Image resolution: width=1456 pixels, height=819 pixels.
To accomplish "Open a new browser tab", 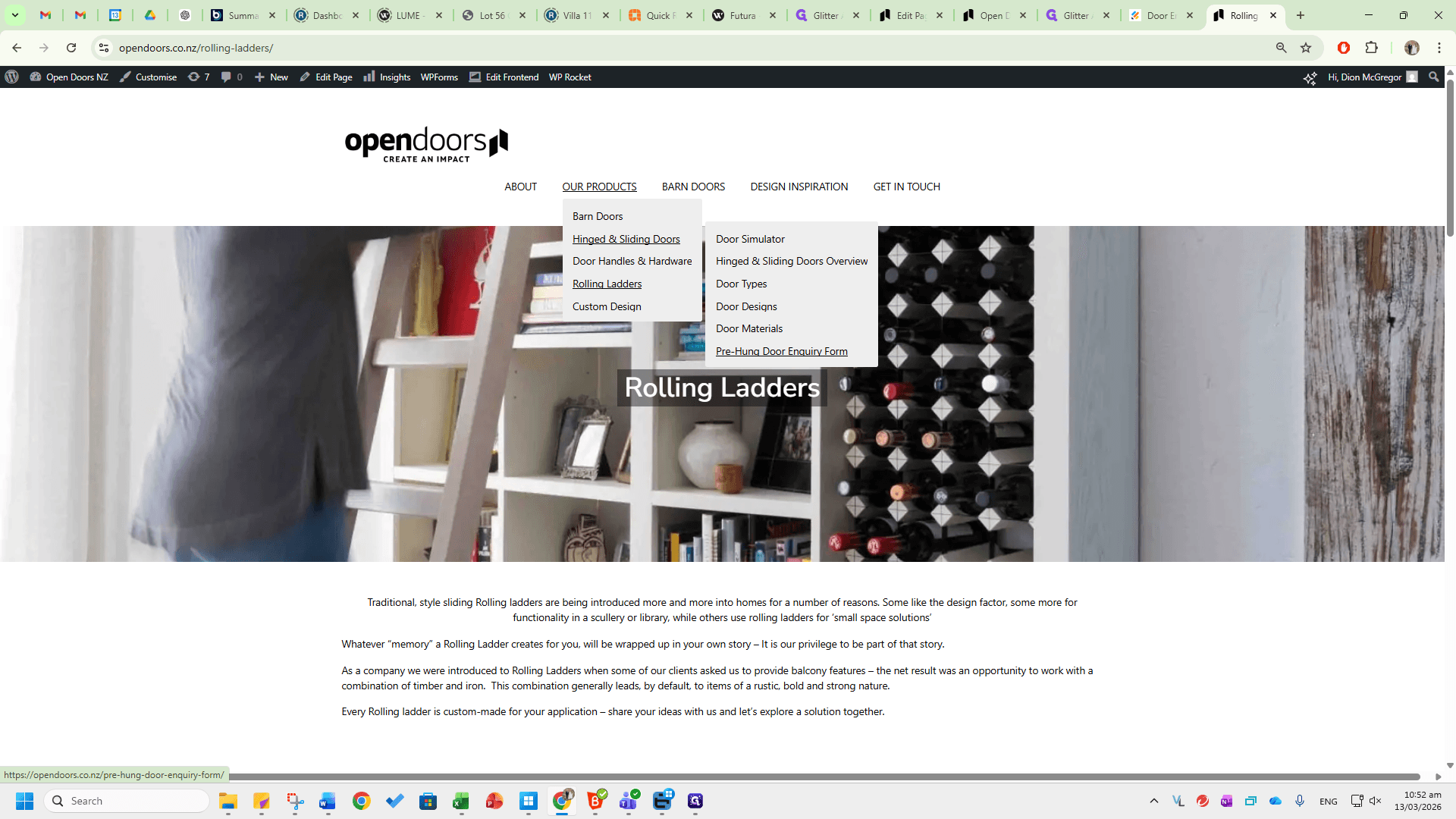I will click(x=1300, y=15).
